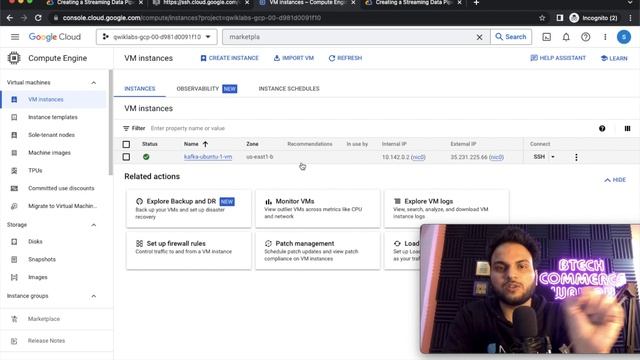Screen dimensions: 640x360
Task: Collapse the Storage sidebar section
Action: [x=93, y=225]
